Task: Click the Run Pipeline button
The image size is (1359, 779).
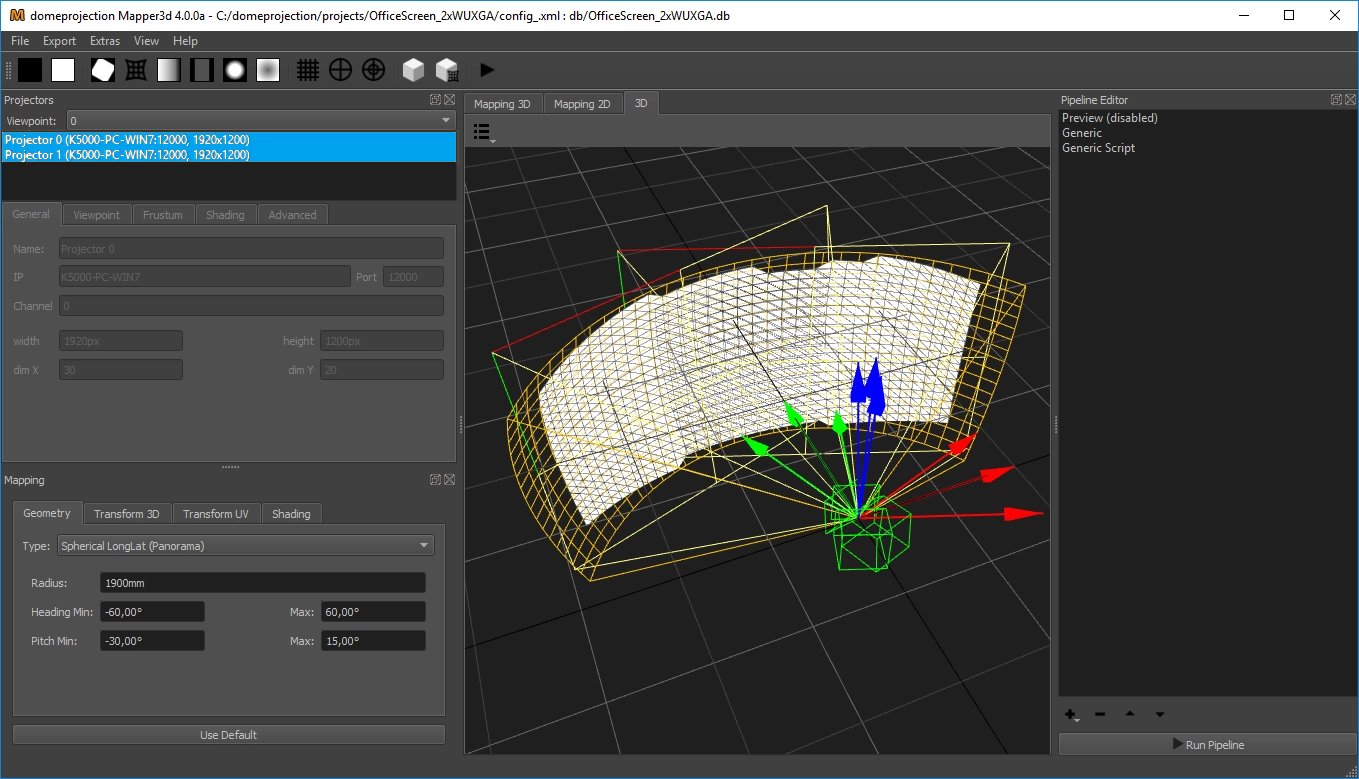Action: tap(1207, 744)
